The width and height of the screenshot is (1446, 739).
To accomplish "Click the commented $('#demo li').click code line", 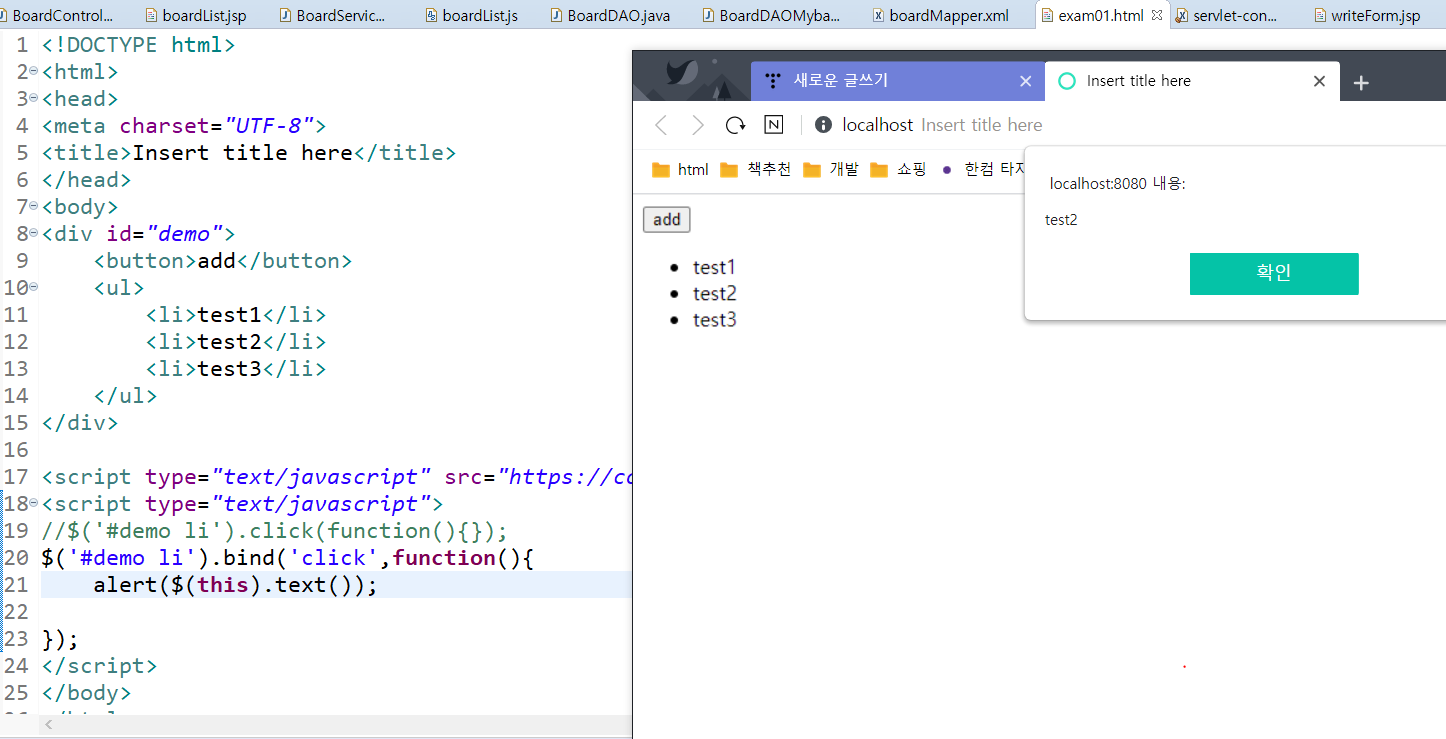I will click(x=275, y=531).
